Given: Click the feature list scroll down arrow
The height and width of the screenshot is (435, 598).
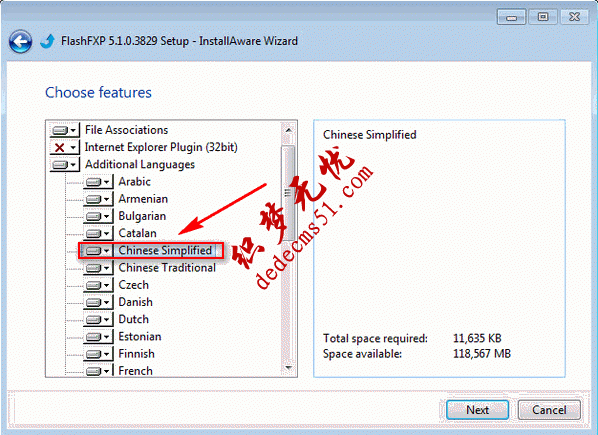Looking at the screenshot, I should coord(289,368).
